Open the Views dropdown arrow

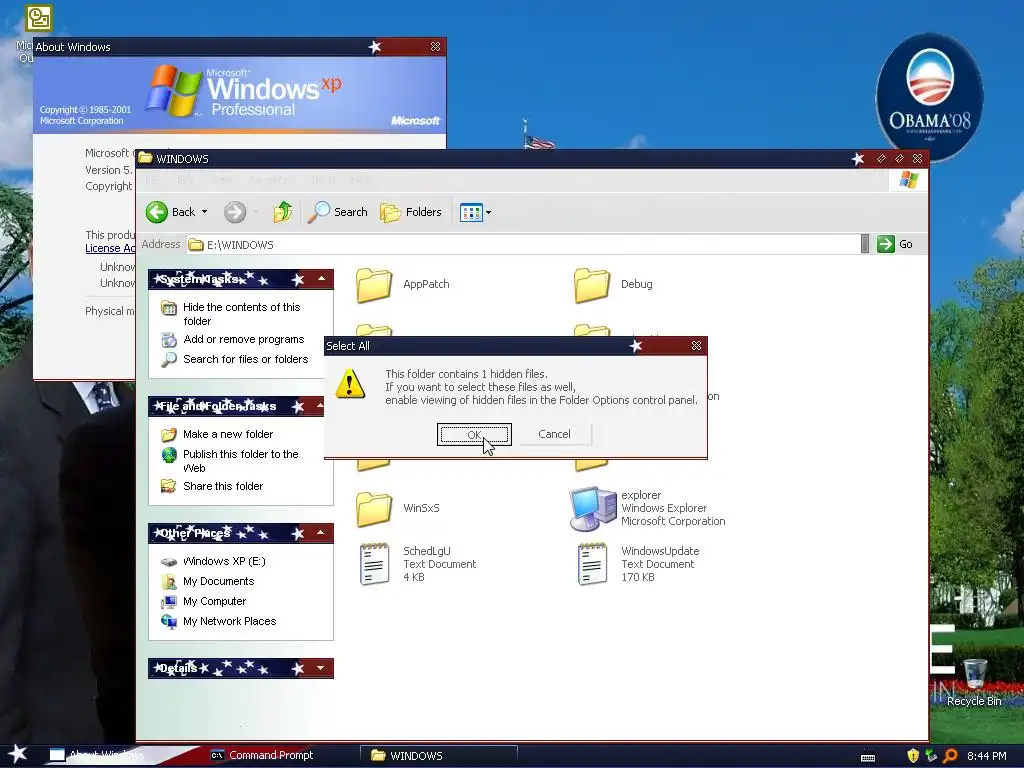(488, 212)
